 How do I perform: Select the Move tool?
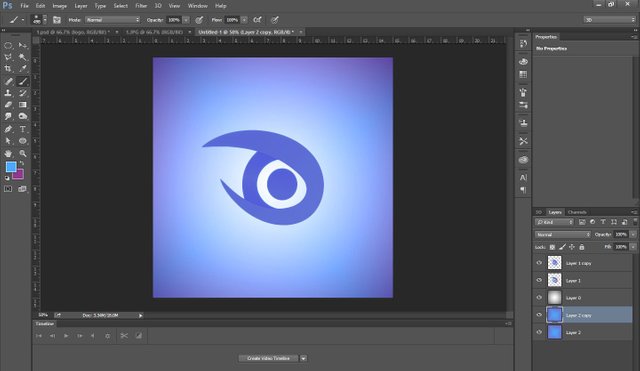click(23, 46)
